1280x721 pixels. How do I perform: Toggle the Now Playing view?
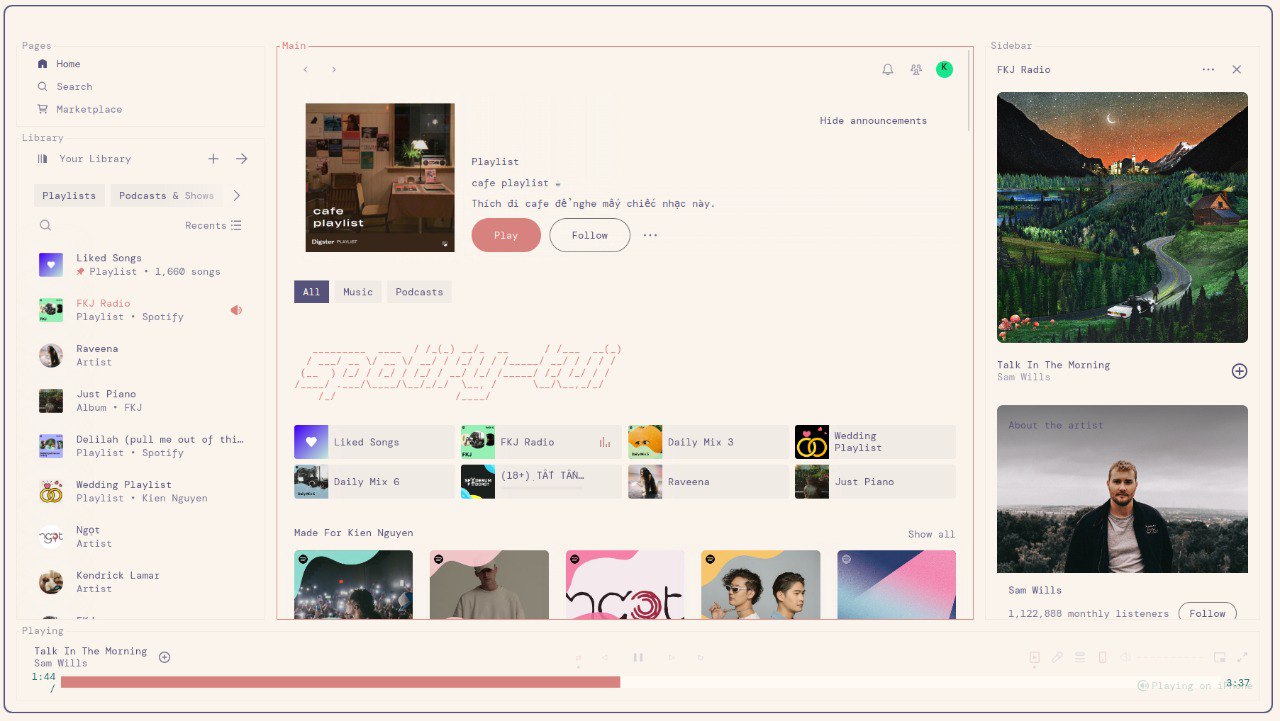(x=1035, y=657)
